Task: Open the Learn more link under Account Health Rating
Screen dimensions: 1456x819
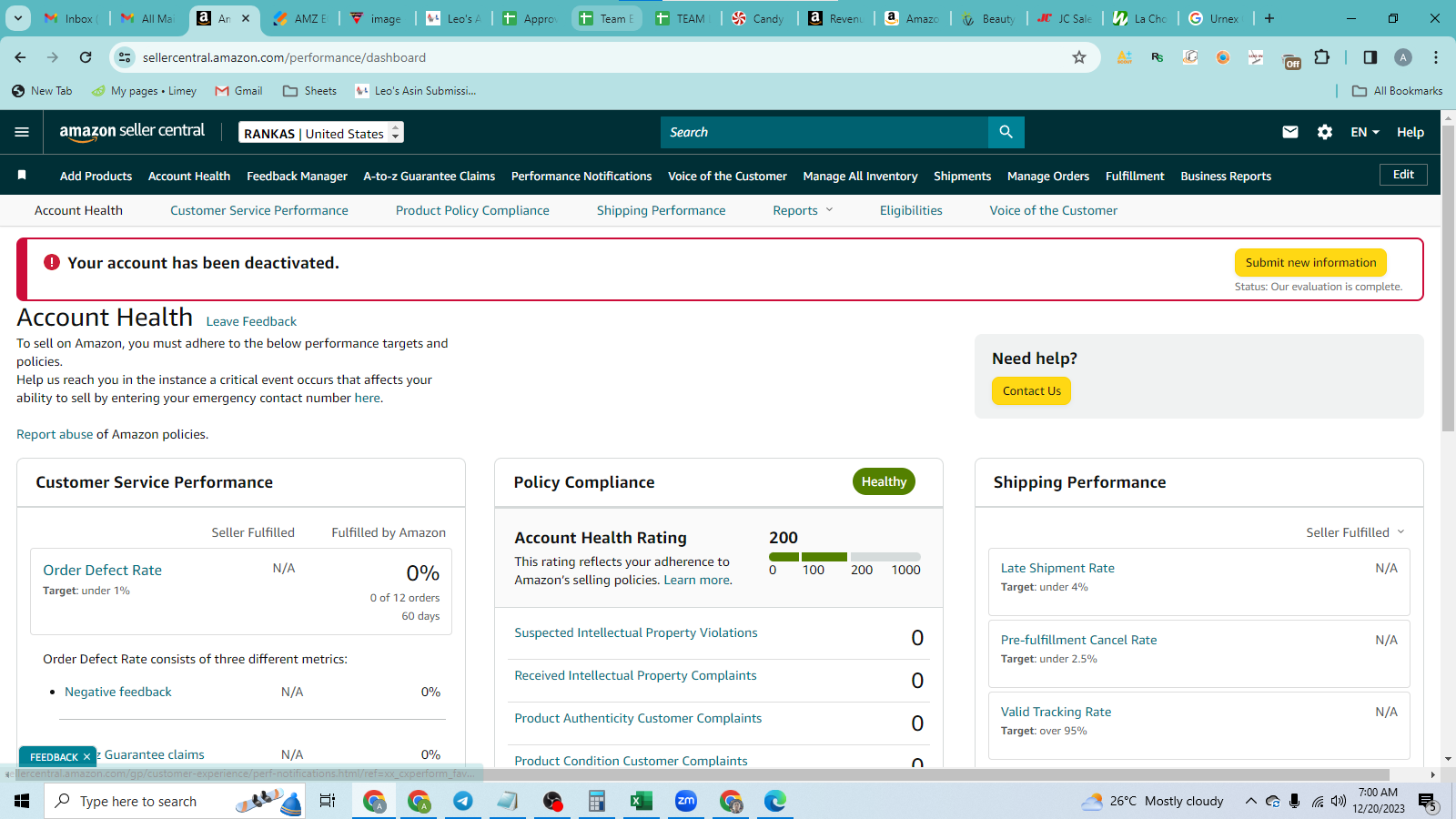Action: tap(696, 580)
